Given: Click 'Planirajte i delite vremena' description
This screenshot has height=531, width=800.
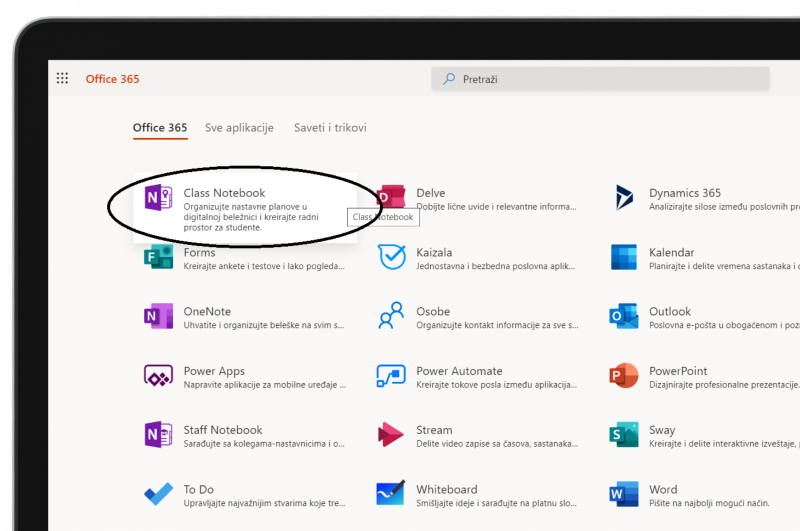Looking at the screenshot, I should [x=724, y=266].
